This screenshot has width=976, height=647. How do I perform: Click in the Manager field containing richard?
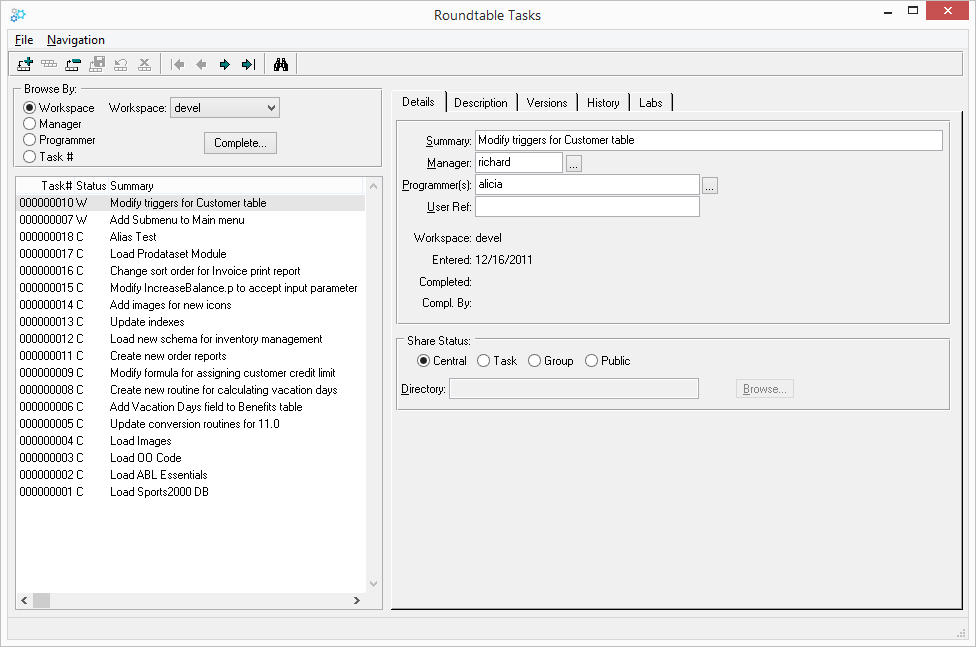[519, 163]
